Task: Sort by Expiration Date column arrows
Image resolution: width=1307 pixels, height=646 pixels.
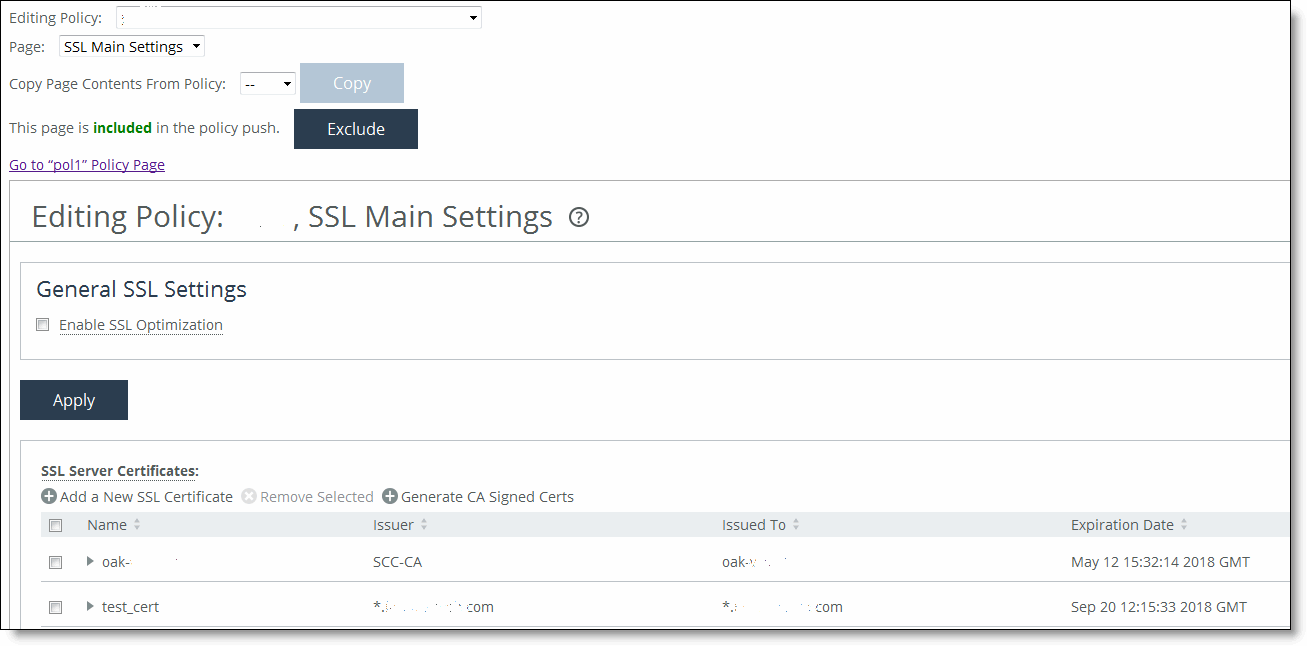Action: click(x=1184, y=525)
